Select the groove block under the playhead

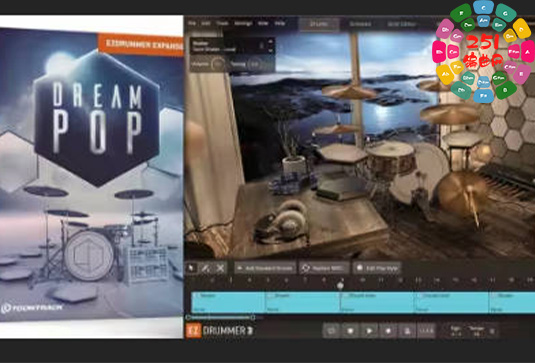(377, 302)
